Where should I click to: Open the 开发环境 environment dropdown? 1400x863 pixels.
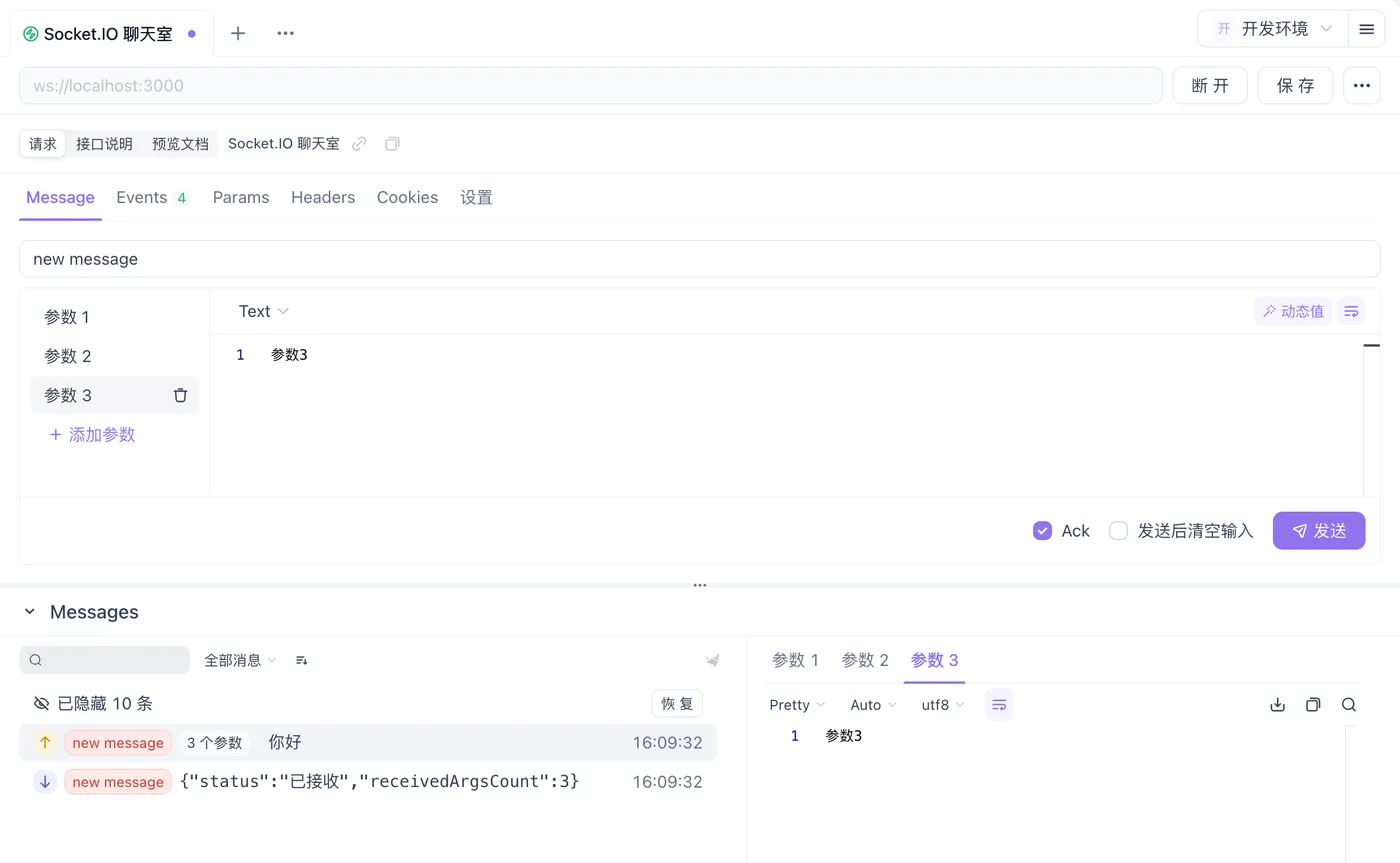tap(1272, 29)
